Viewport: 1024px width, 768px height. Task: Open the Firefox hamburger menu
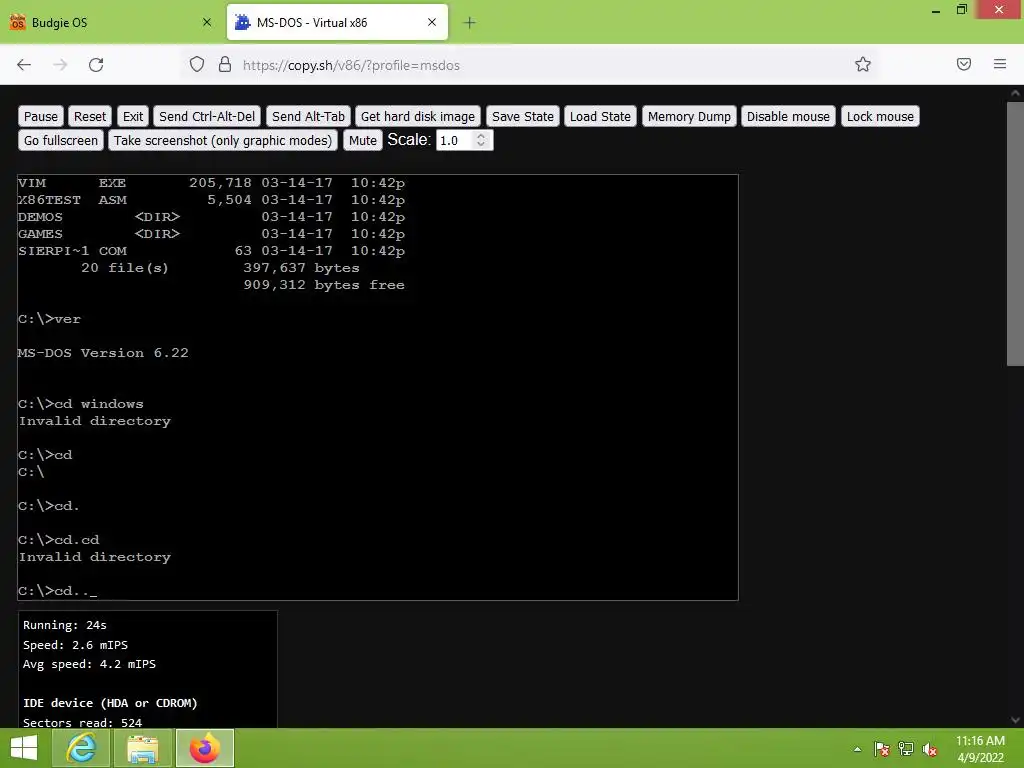[x=999, y=64]
